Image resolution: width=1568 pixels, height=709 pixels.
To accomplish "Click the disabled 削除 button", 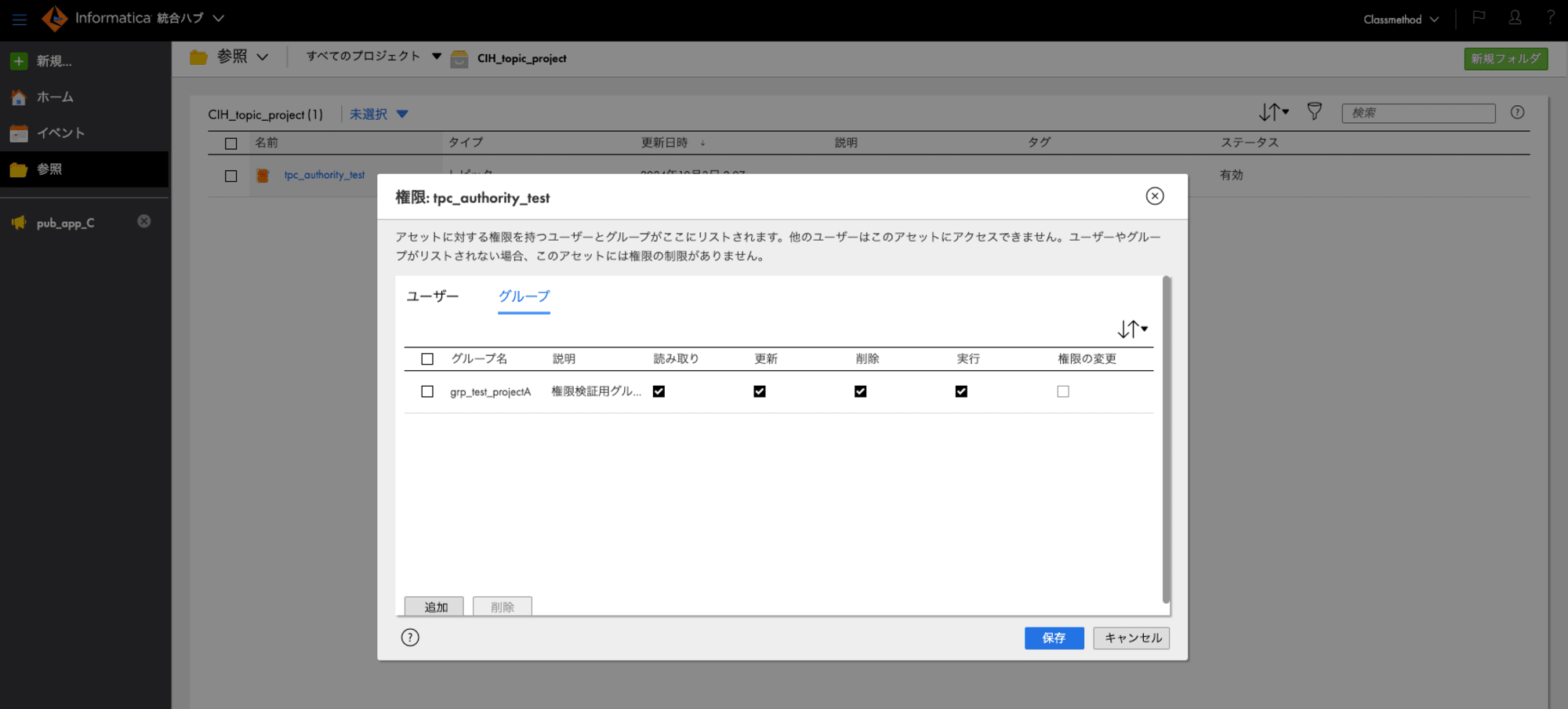I will pyautogui.click(x=503, y=606).
